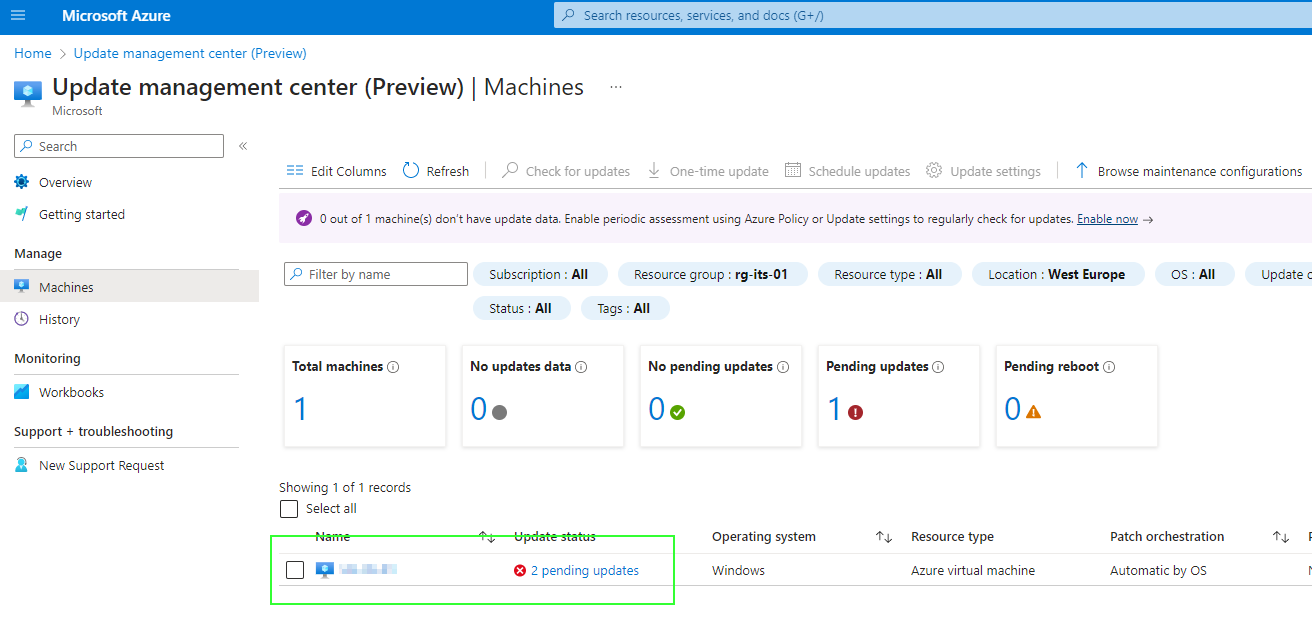Image resolution: width=1312 pixels, height=635 pixels.
Task: Open the Resource type : All filter
Action: 888,274
